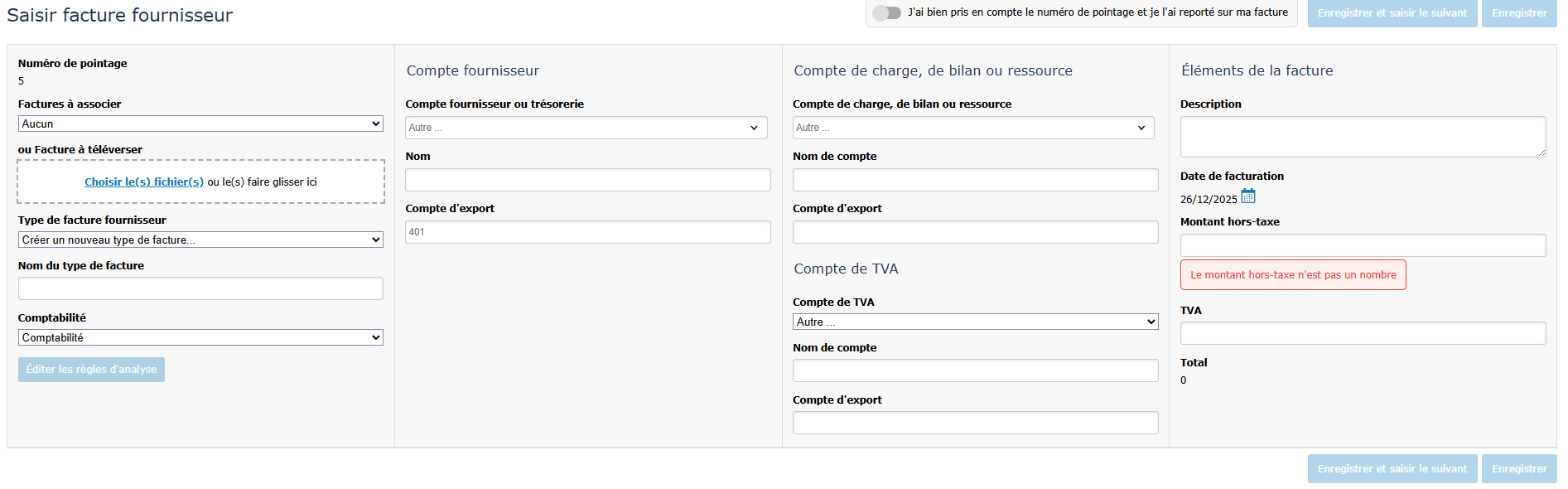This screenshot has height=489, width=1568.
Task: Click the Choisir le(s) fichier(s) link
Action: pyautogui.click(x=144, y=182)
